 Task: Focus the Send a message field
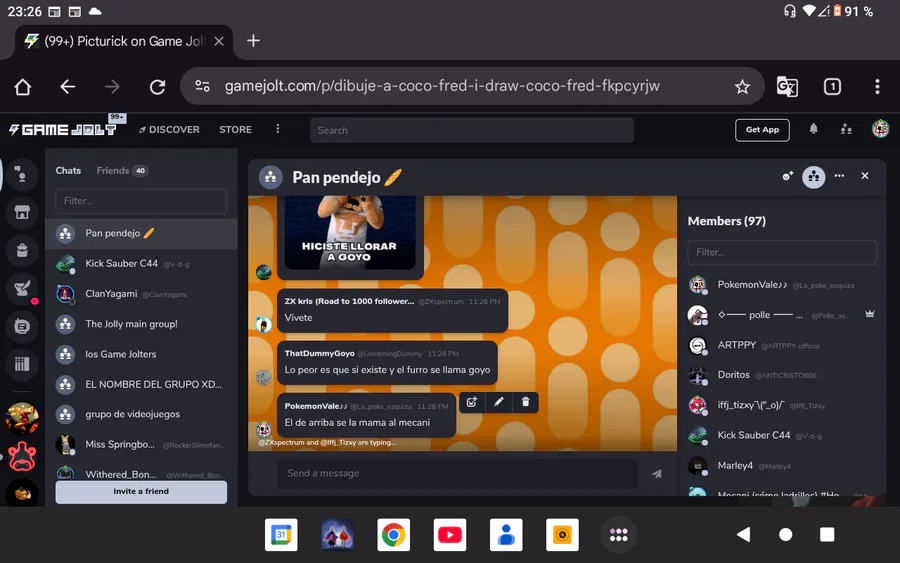point(457,473)
